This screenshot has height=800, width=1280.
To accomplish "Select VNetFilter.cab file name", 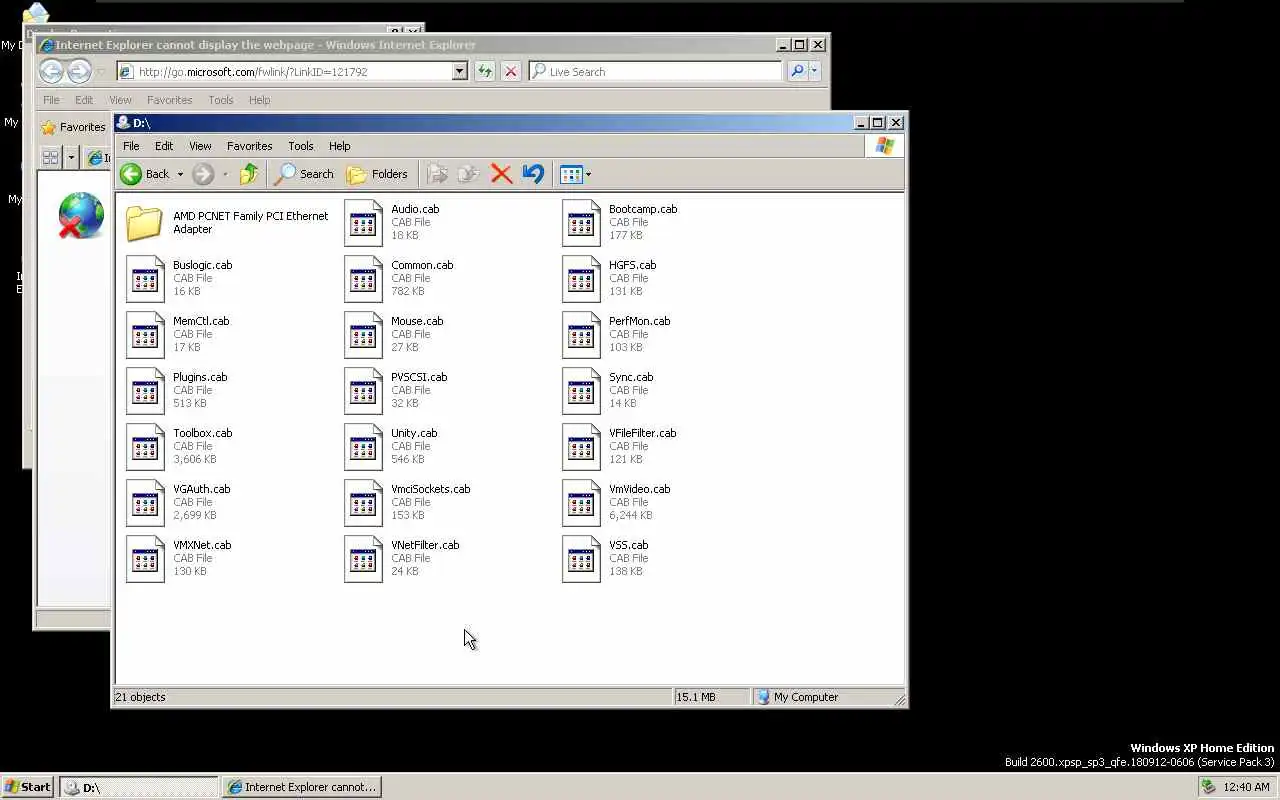I will [x=425, y=545].
